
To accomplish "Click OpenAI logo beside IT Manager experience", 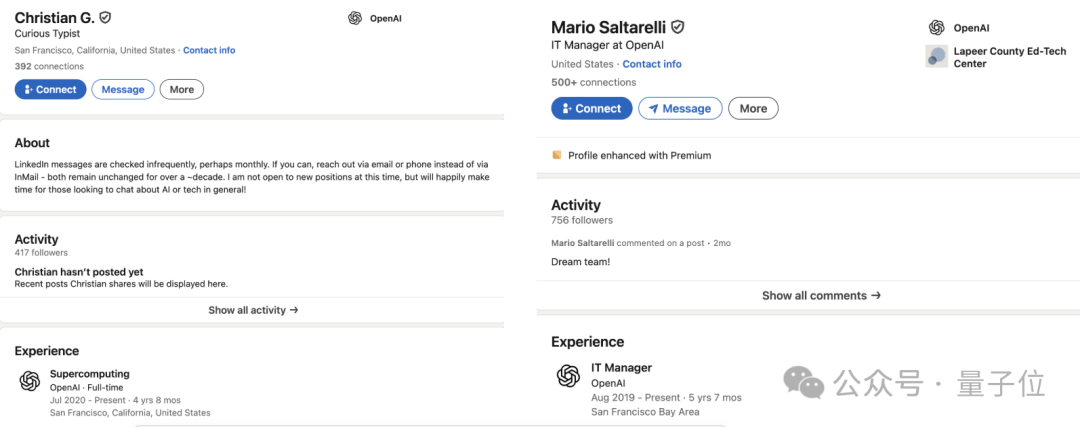I will click(x=568, y=375).
